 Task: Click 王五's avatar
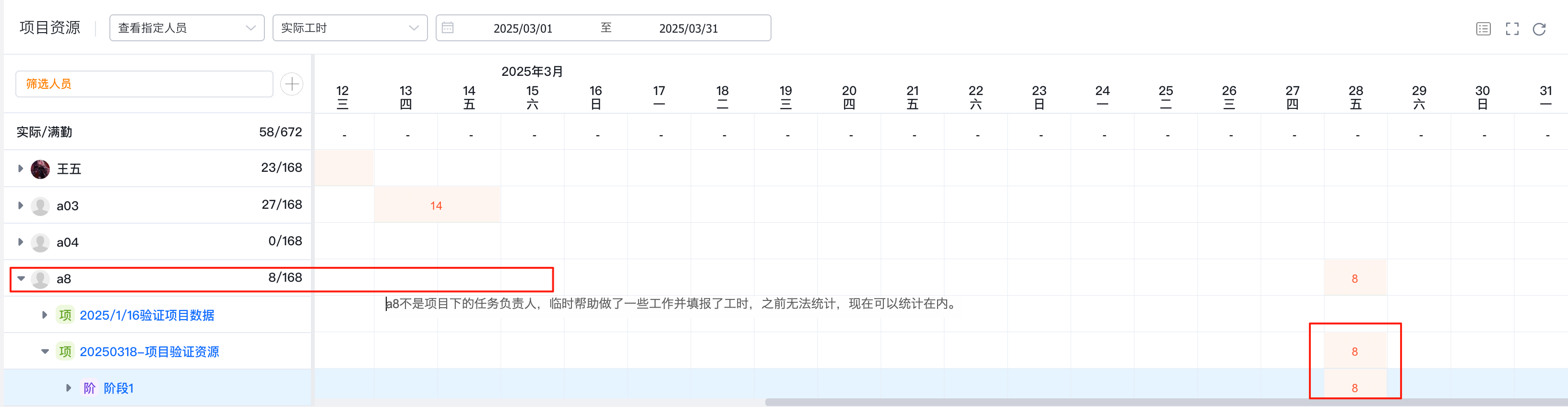pyautogui.click(x=40, y=169)
